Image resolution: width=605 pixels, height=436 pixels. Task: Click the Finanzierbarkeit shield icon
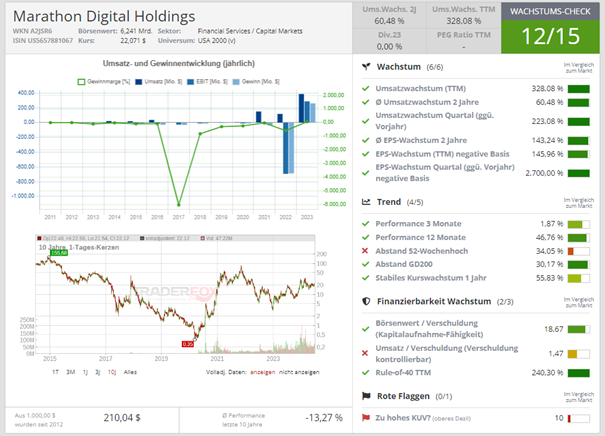click(x=366, y=301)
